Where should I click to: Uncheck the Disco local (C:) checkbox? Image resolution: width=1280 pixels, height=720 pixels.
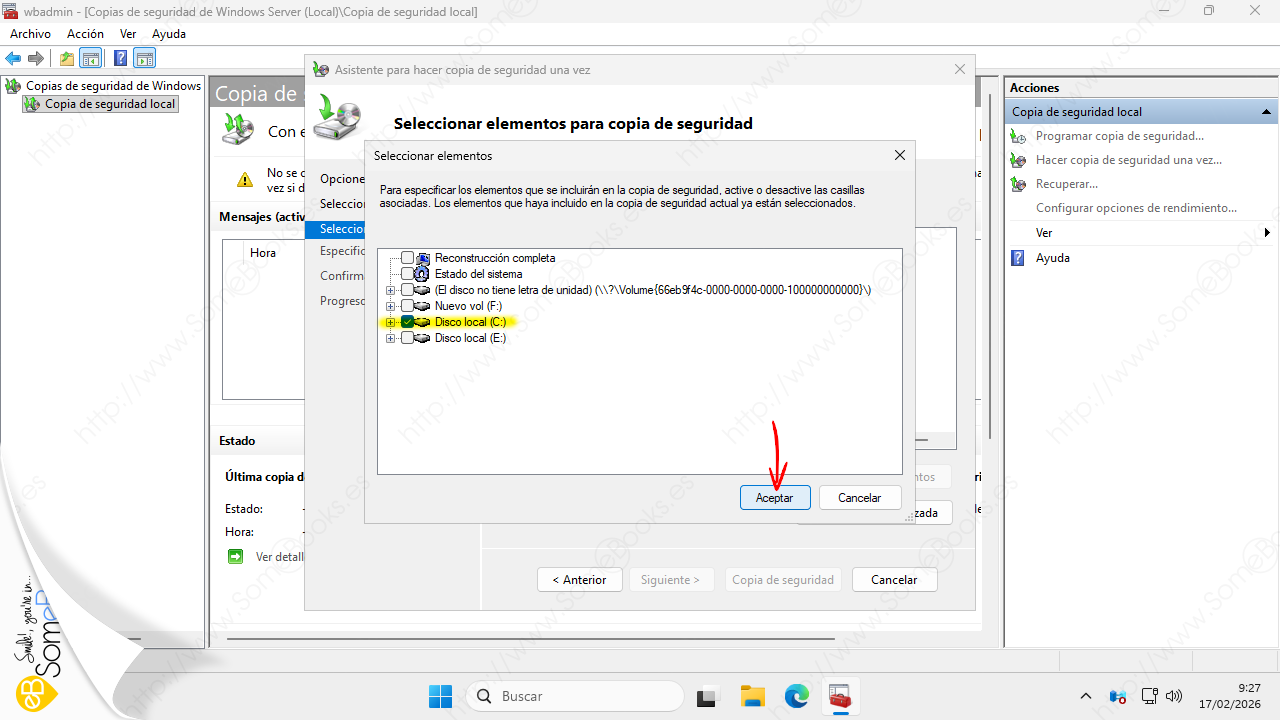pos(407,322)
